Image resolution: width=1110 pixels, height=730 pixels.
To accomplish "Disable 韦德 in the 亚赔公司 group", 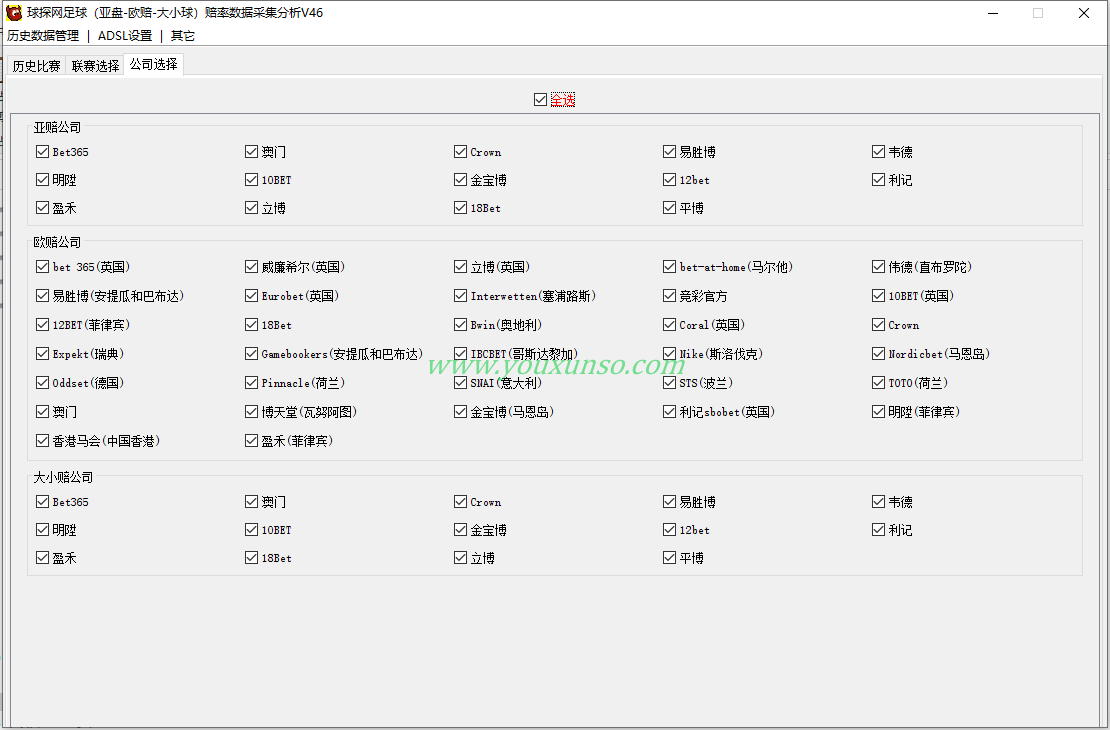I will click(879, 152).
